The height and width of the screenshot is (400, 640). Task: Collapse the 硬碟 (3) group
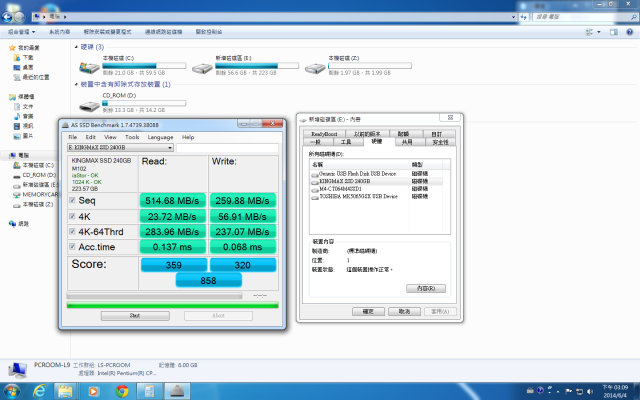click(76, 47)
